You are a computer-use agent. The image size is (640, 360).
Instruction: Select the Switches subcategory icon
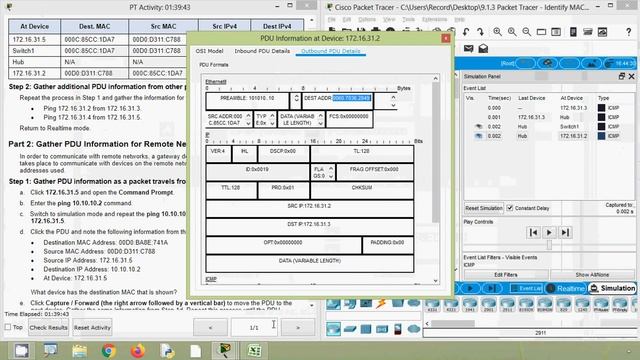tap(350, 329)
